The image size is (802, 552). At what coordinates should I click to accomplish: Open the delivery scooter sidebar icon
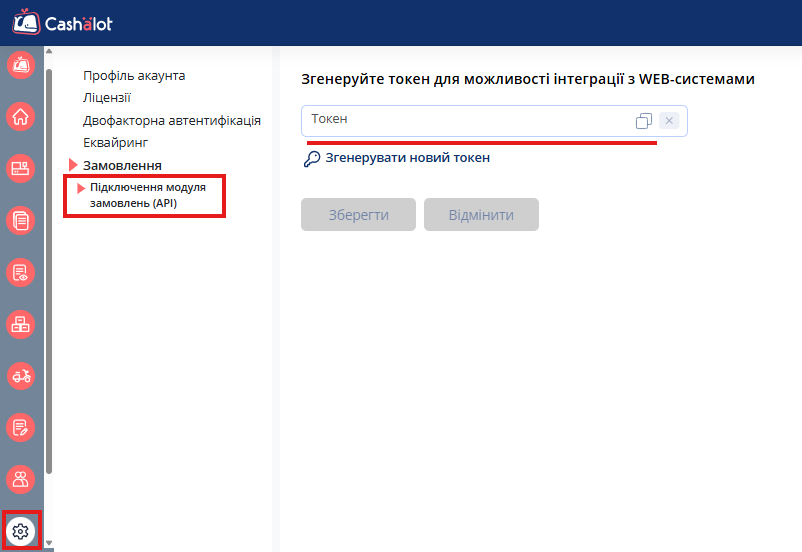pos(20,376)
